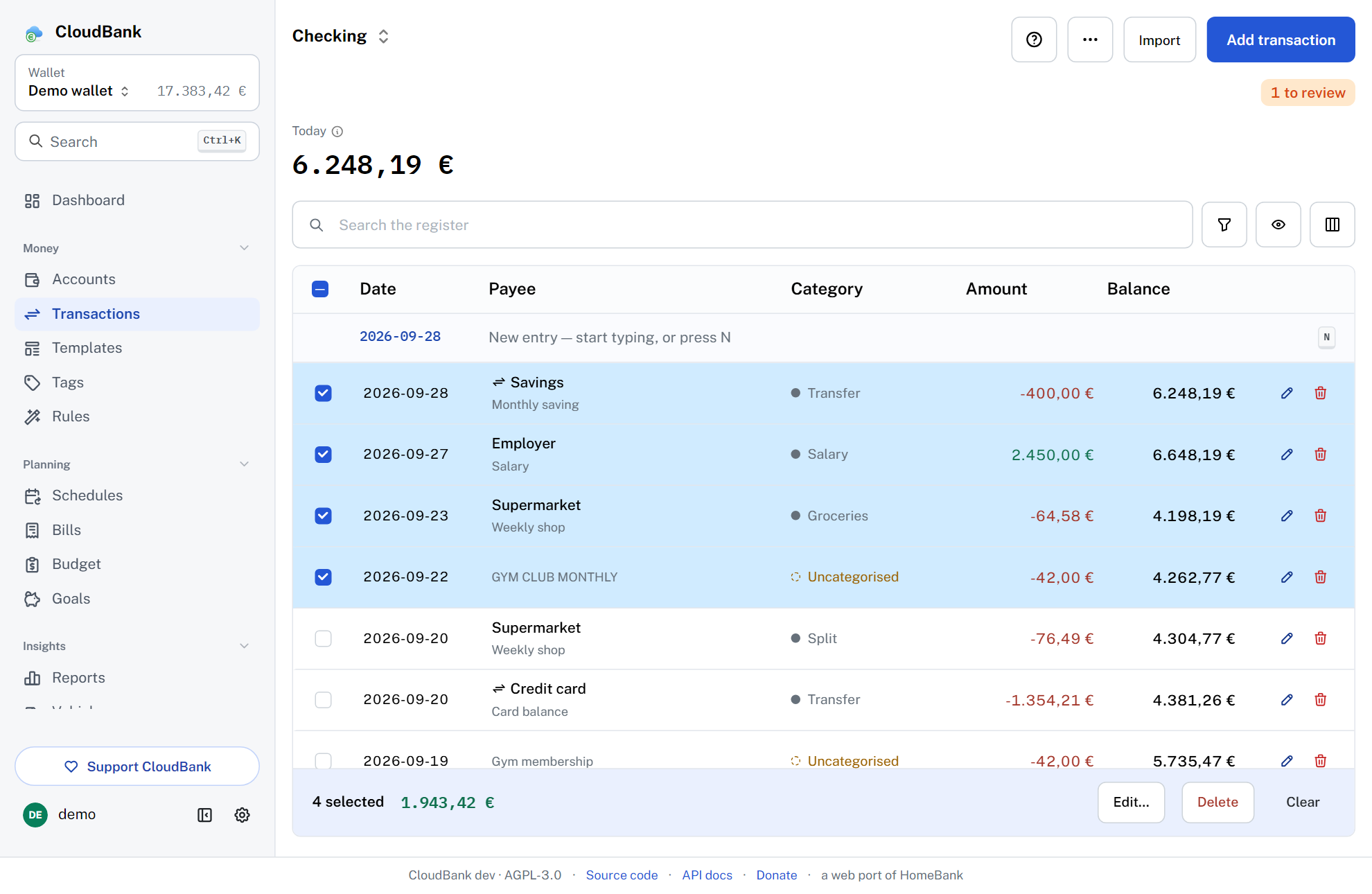The image size is (1372, 894).
Task: Toggle the select-all header checkbox
Action: point(320,289)
